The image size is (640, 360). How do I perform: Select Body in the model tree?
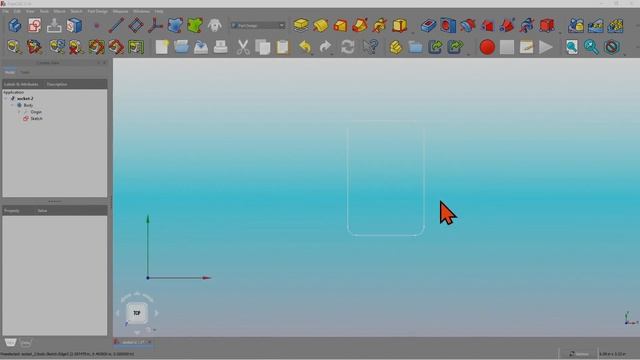[x=28, y=105]
